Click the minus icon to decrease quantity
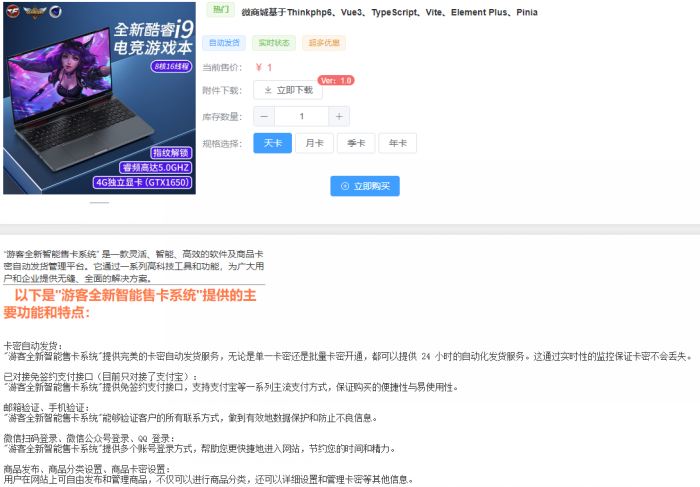This screenshot has height=487, width=700. point(264,116)
